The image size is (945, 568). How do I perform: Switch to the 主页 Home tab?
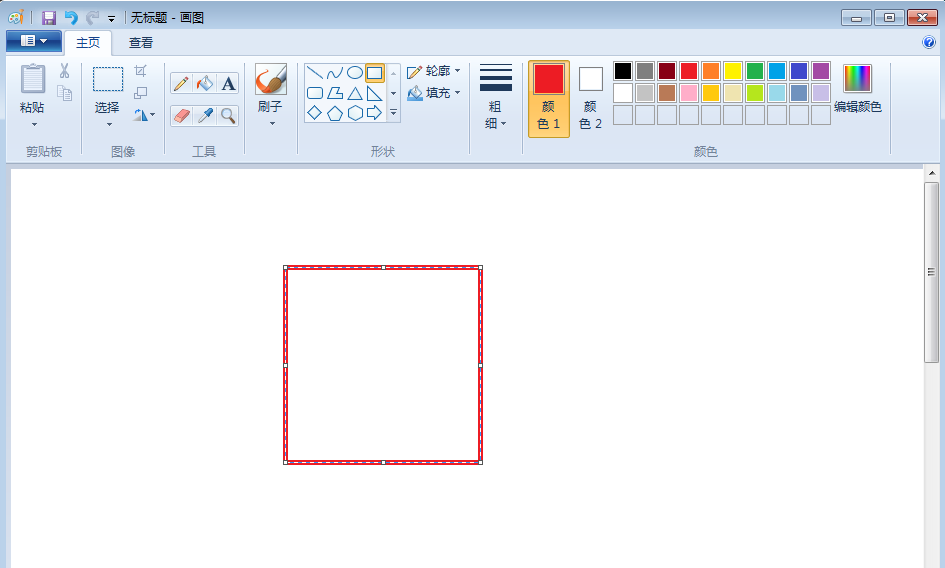coord(88,43)
